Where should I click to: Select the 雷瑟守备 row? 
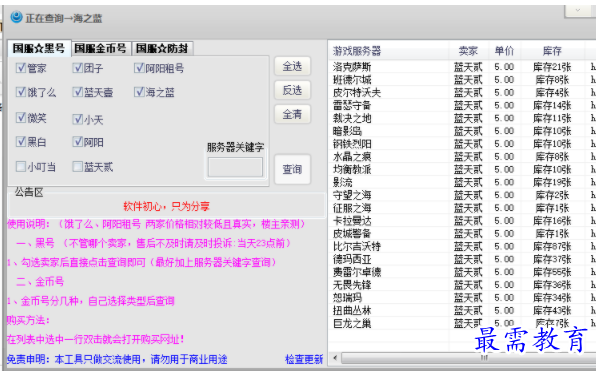[462, 105]
